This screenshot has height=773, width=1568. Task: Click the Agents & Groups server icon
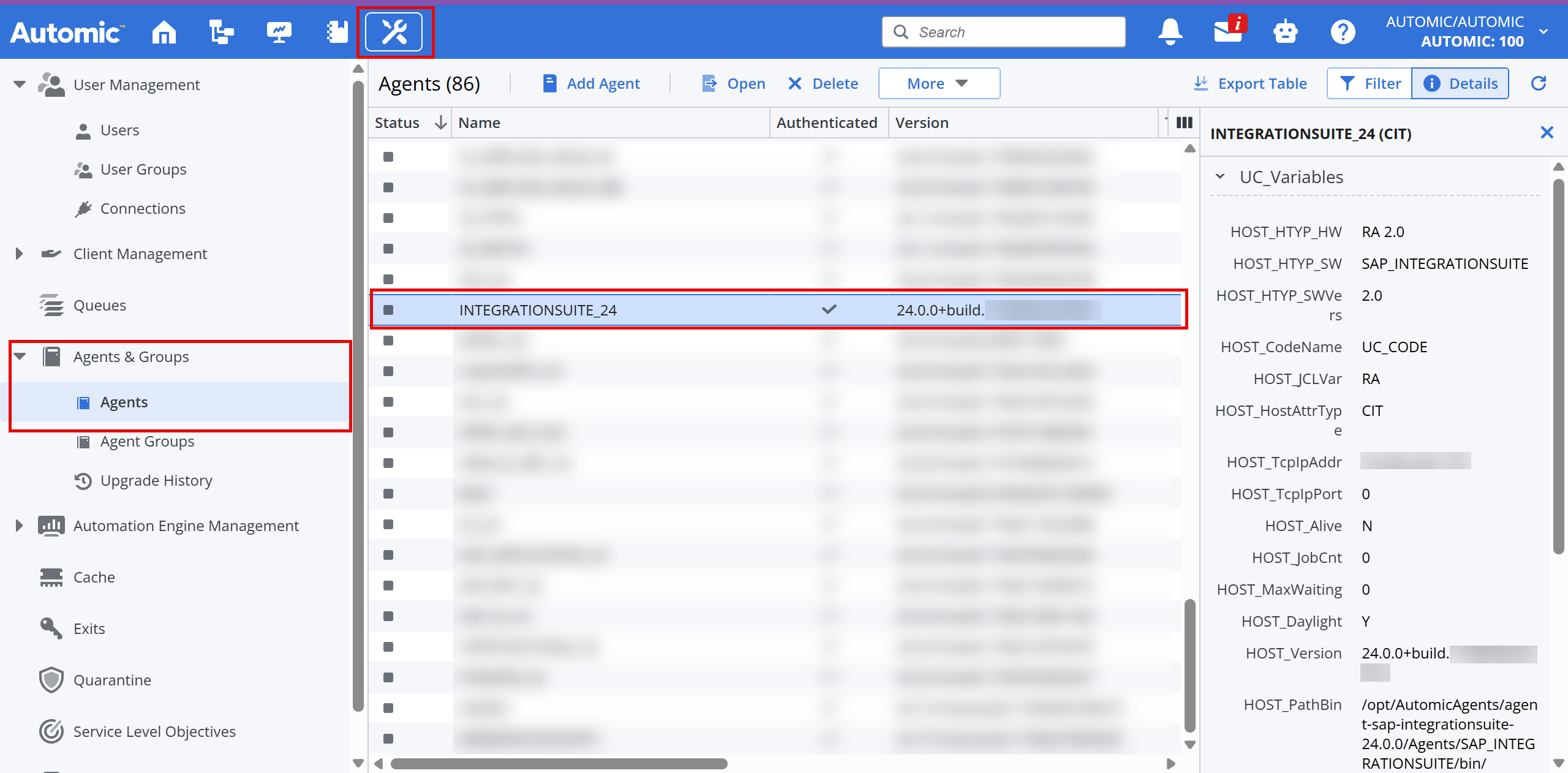(51, 356)
